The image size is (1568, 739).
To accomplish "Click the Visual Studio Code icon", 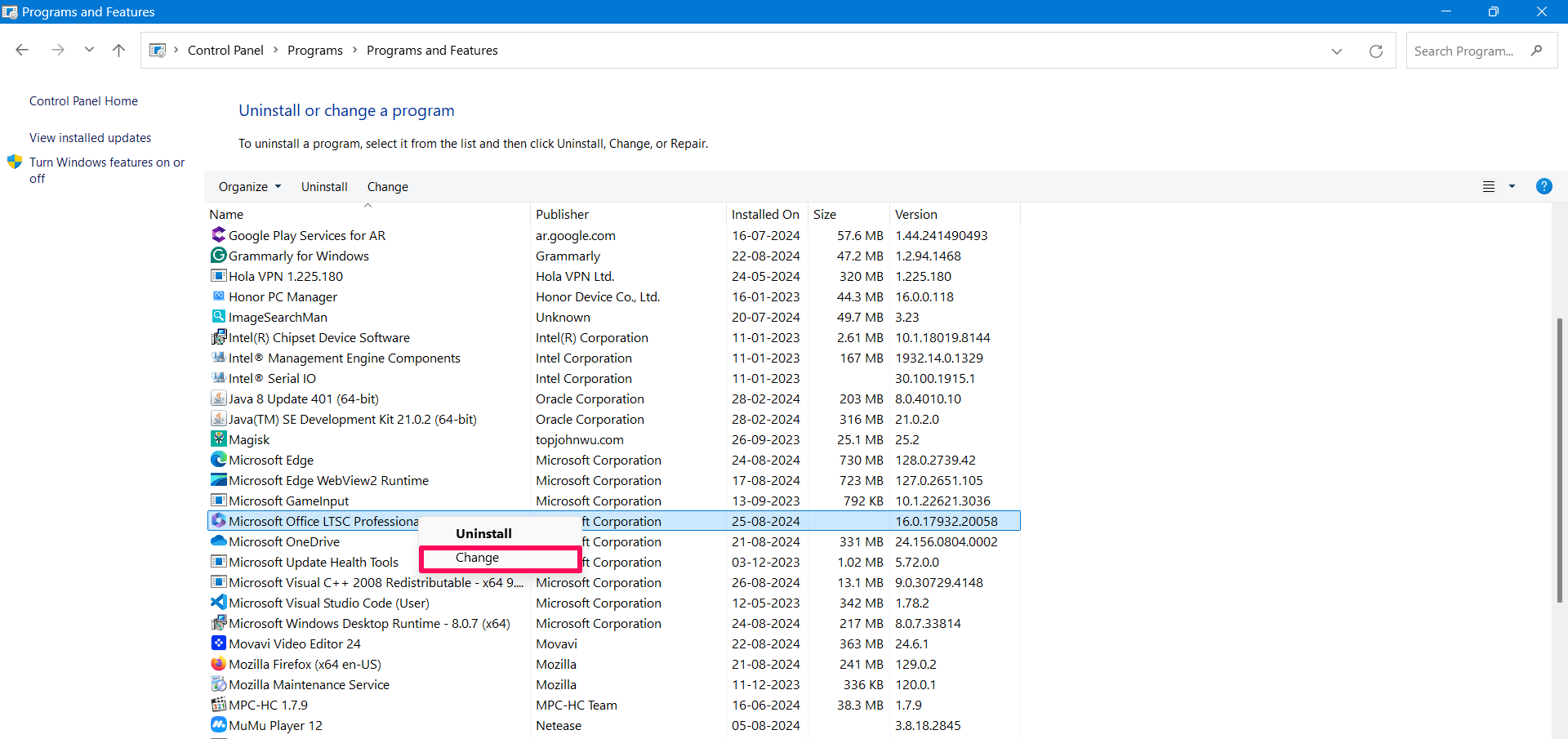I will [x=218, y=603].
